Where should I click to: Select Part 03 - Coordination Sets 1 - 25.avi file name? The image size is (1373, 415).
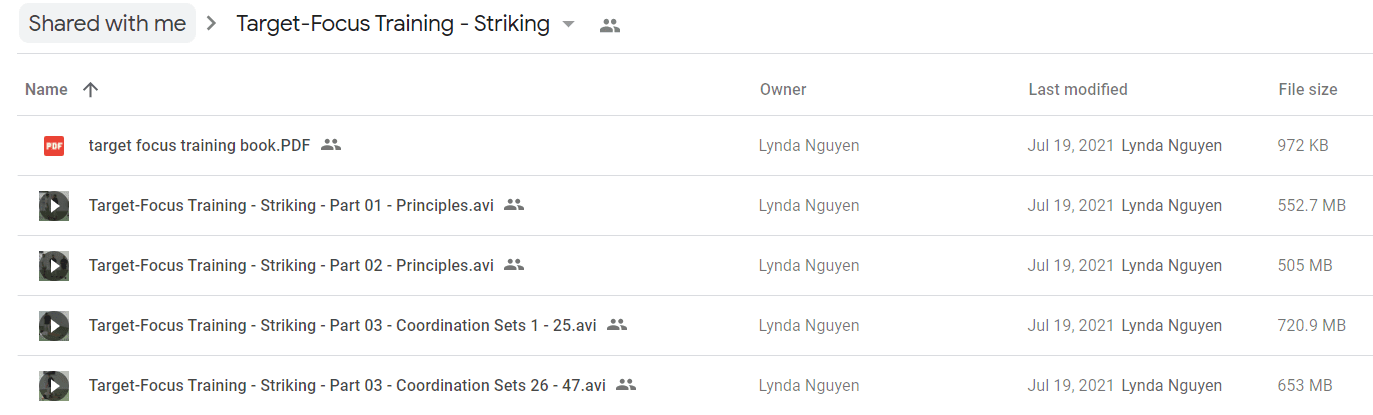(343, 326)
